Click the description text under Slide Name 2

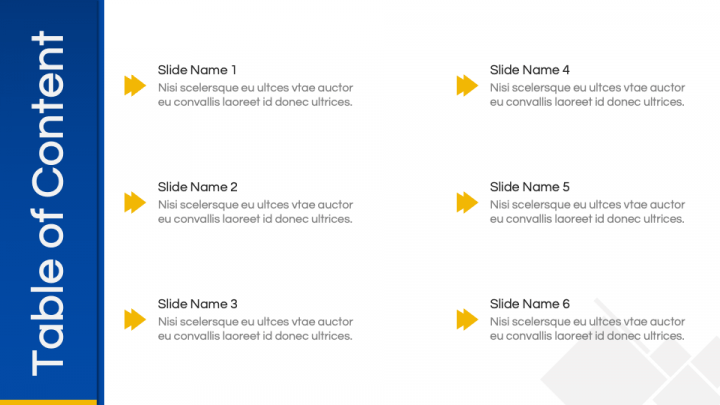[255, 212]
